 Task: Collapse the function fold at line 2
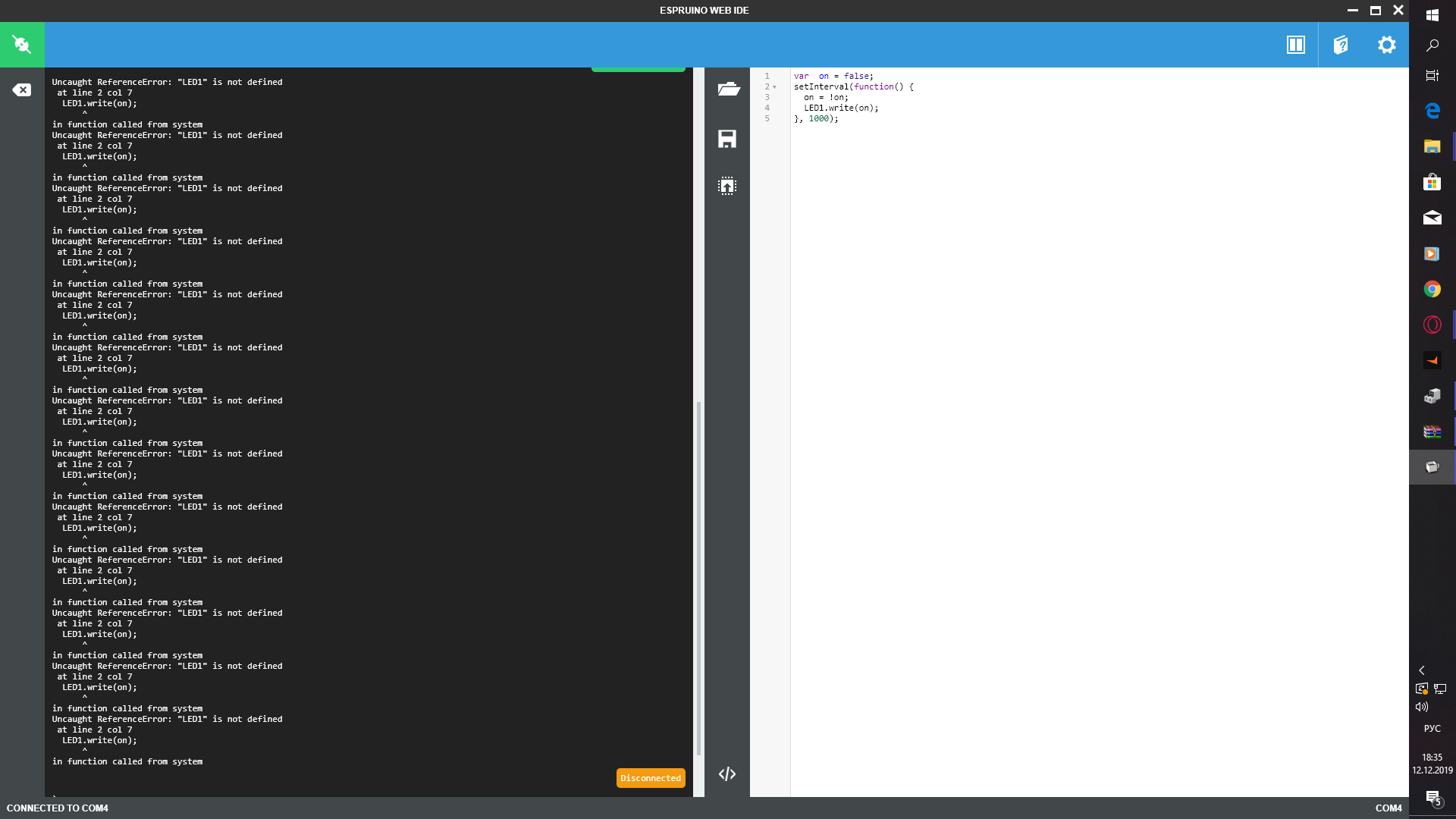pyautogui.click(x=774, y=87)
